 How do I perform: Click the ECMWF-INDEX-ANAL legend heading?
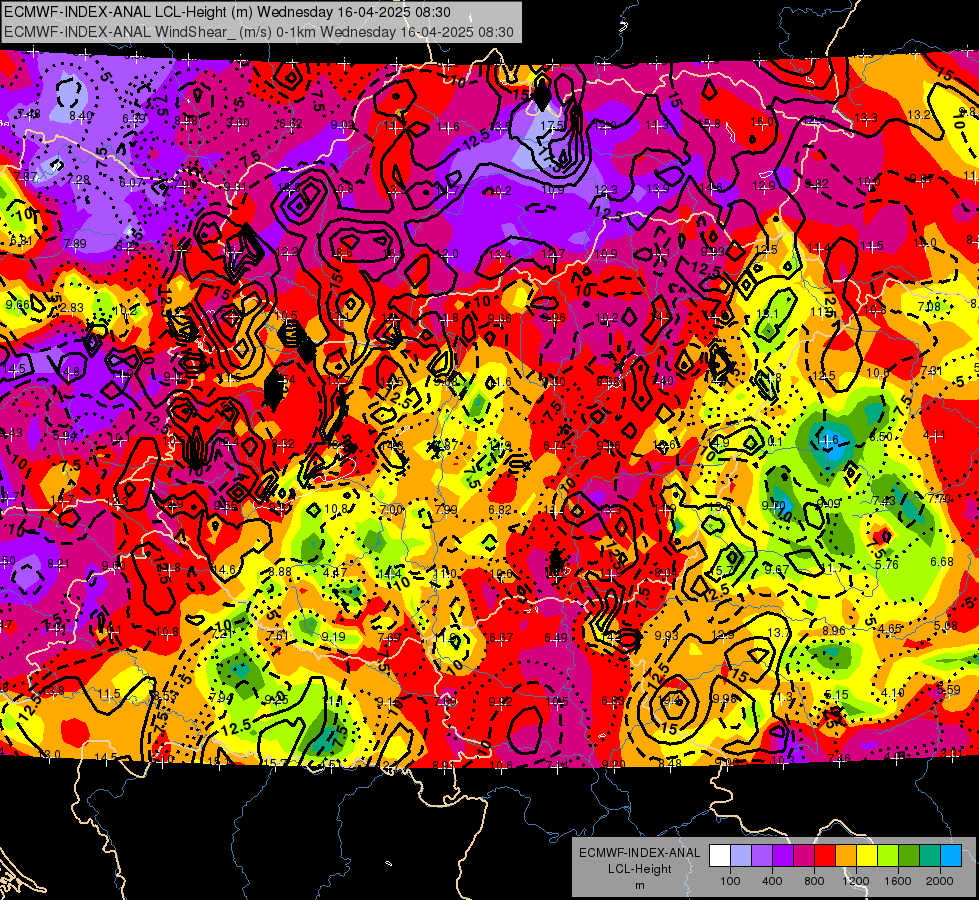pos(639,853)
